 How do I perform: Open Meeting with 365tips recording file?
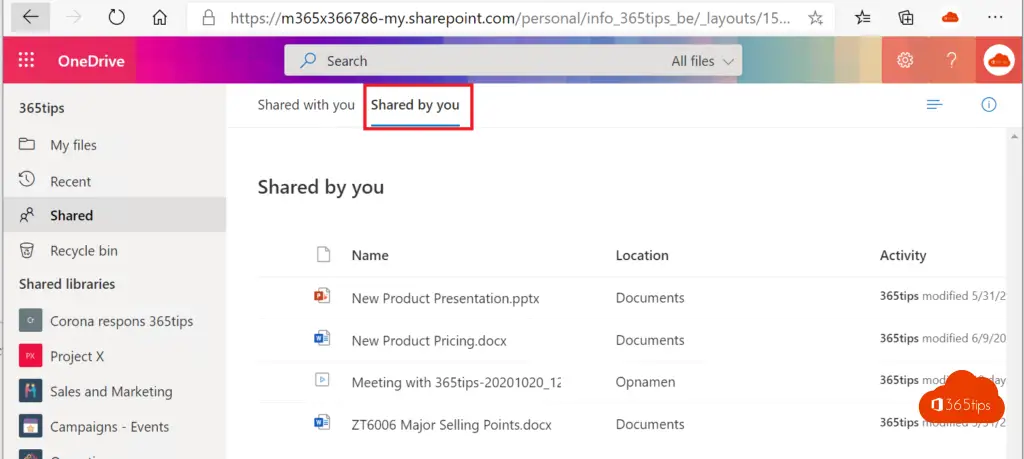click(x=456, y=383)
